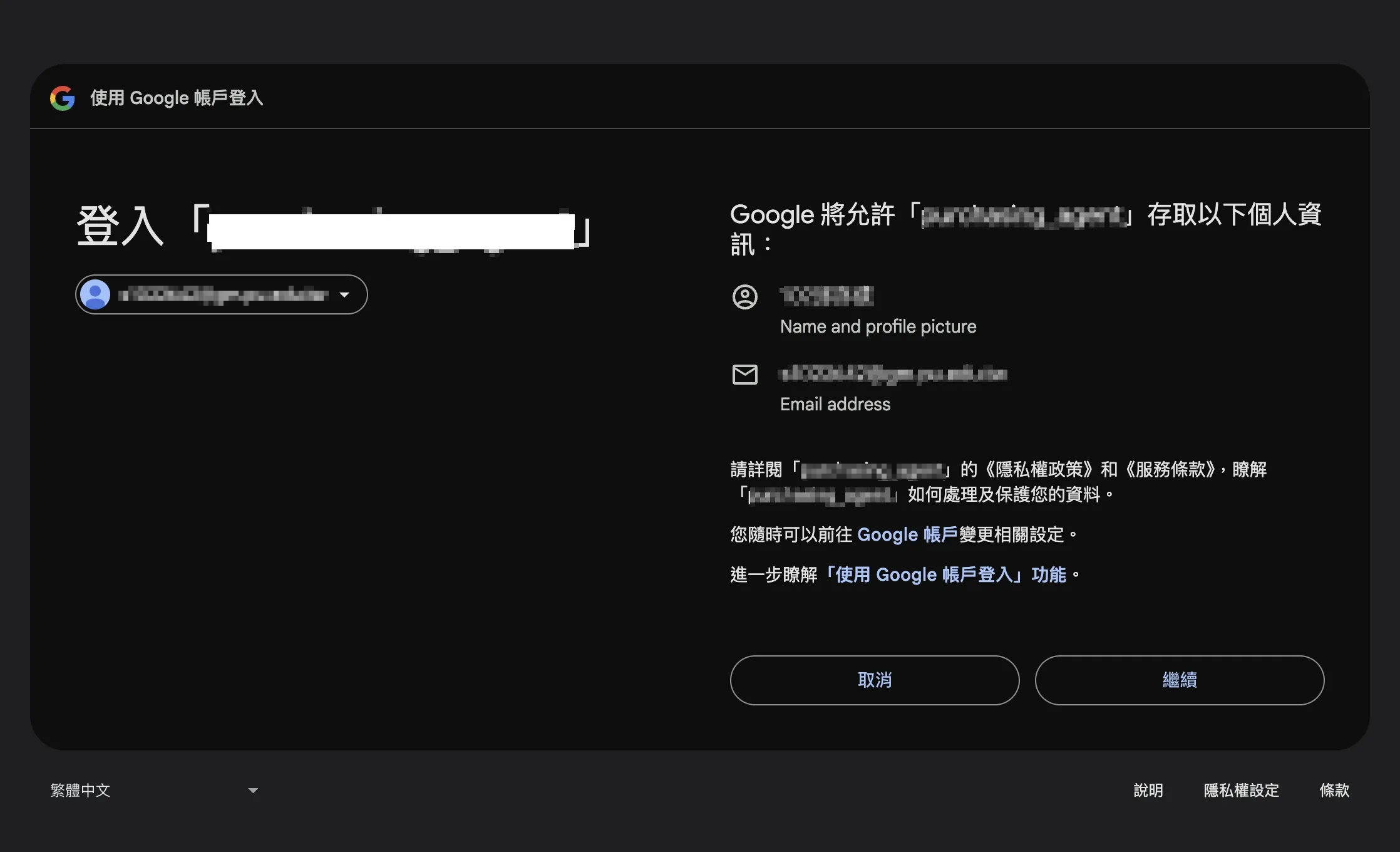This screenshot has height=852, width=1400.
Task: Click the 條款 footer link
Action: (1334, 791)
